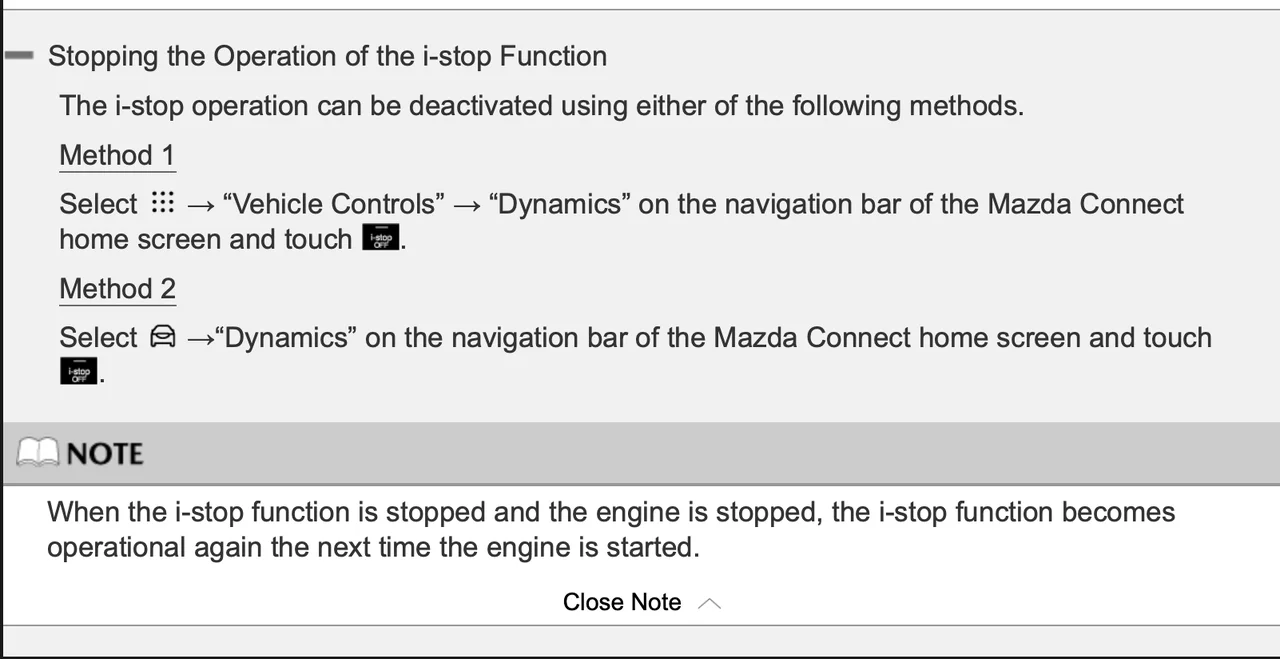This screenshot has width=1280, height=659.
Task: Select the underlined Method 1 heading
Action: 117,155
